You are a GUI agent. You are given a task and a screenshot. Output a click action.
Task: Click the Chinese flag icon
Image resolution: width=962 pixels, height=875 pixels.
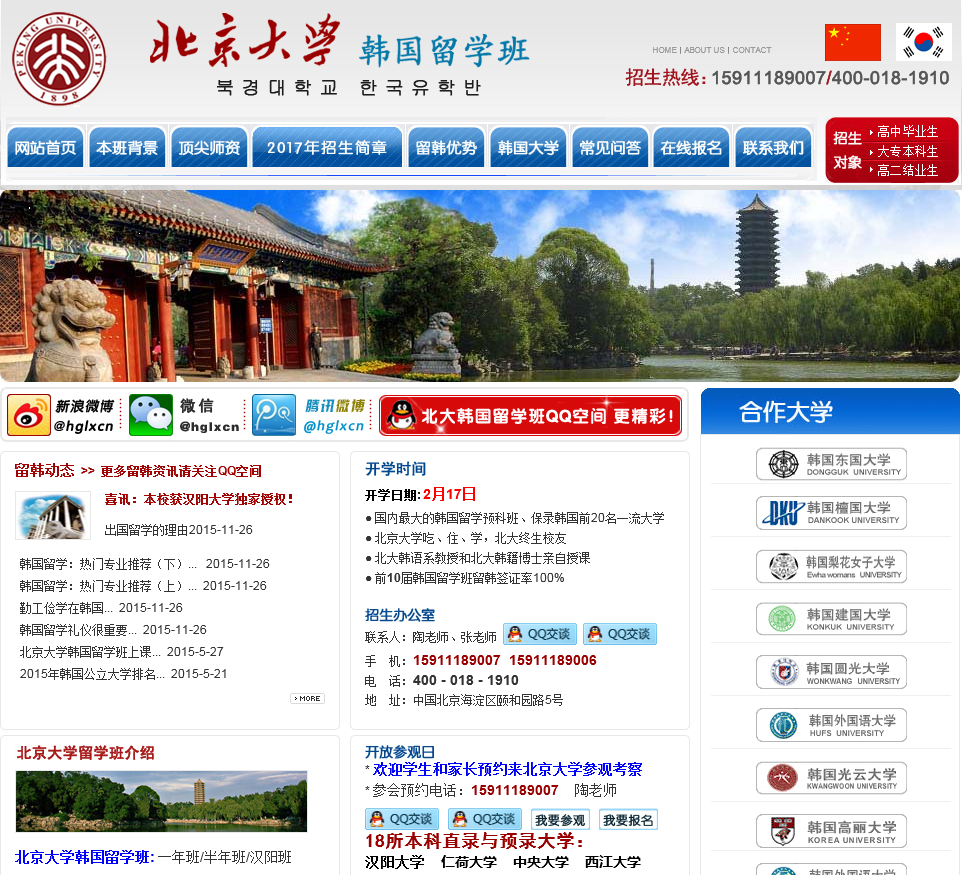coord(853,42)
